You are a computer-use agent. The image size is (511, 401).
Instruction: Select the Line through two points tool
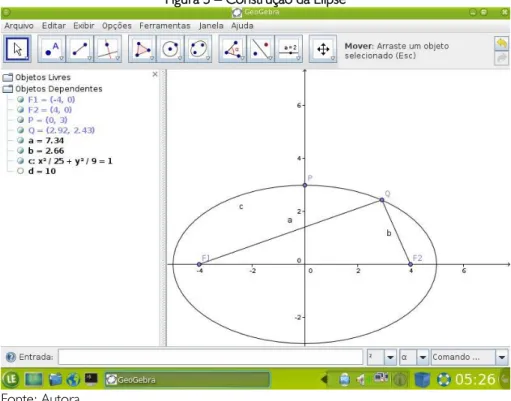[80, 49]
